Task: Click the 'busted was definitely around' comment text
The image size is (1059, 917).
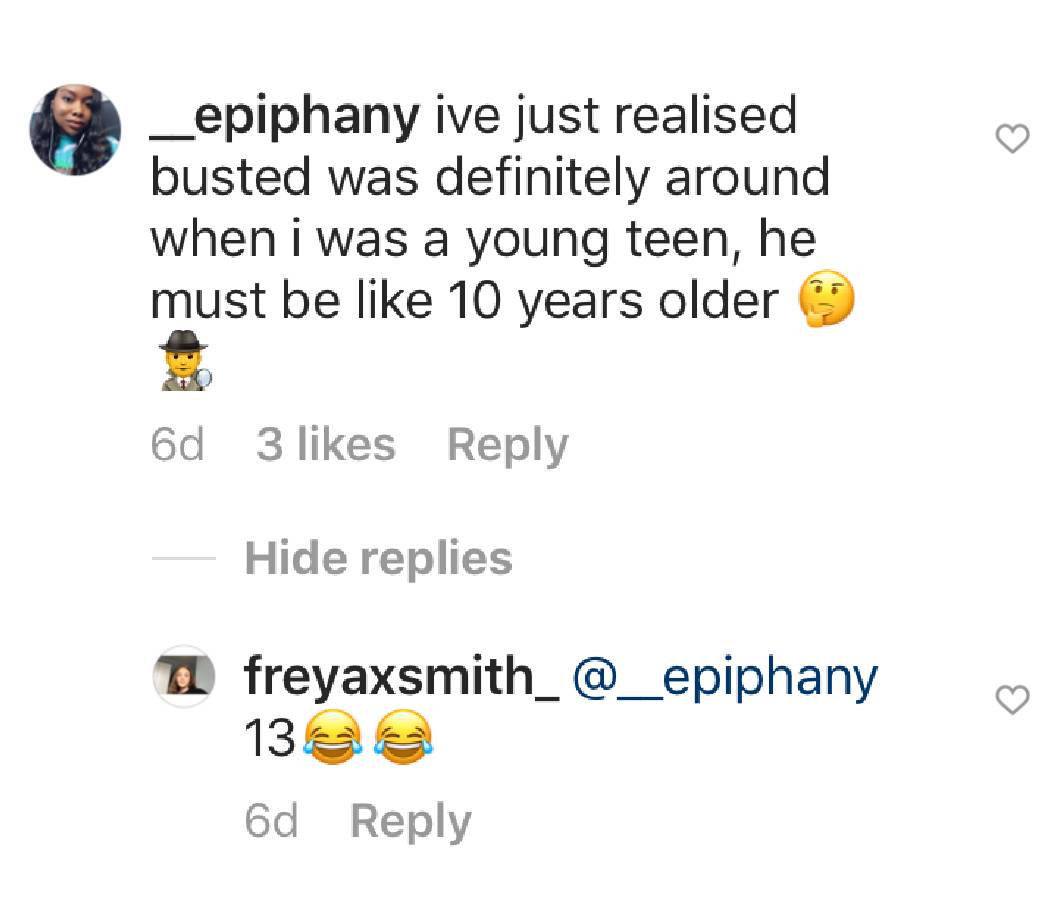Action: [x=490, y=178]
